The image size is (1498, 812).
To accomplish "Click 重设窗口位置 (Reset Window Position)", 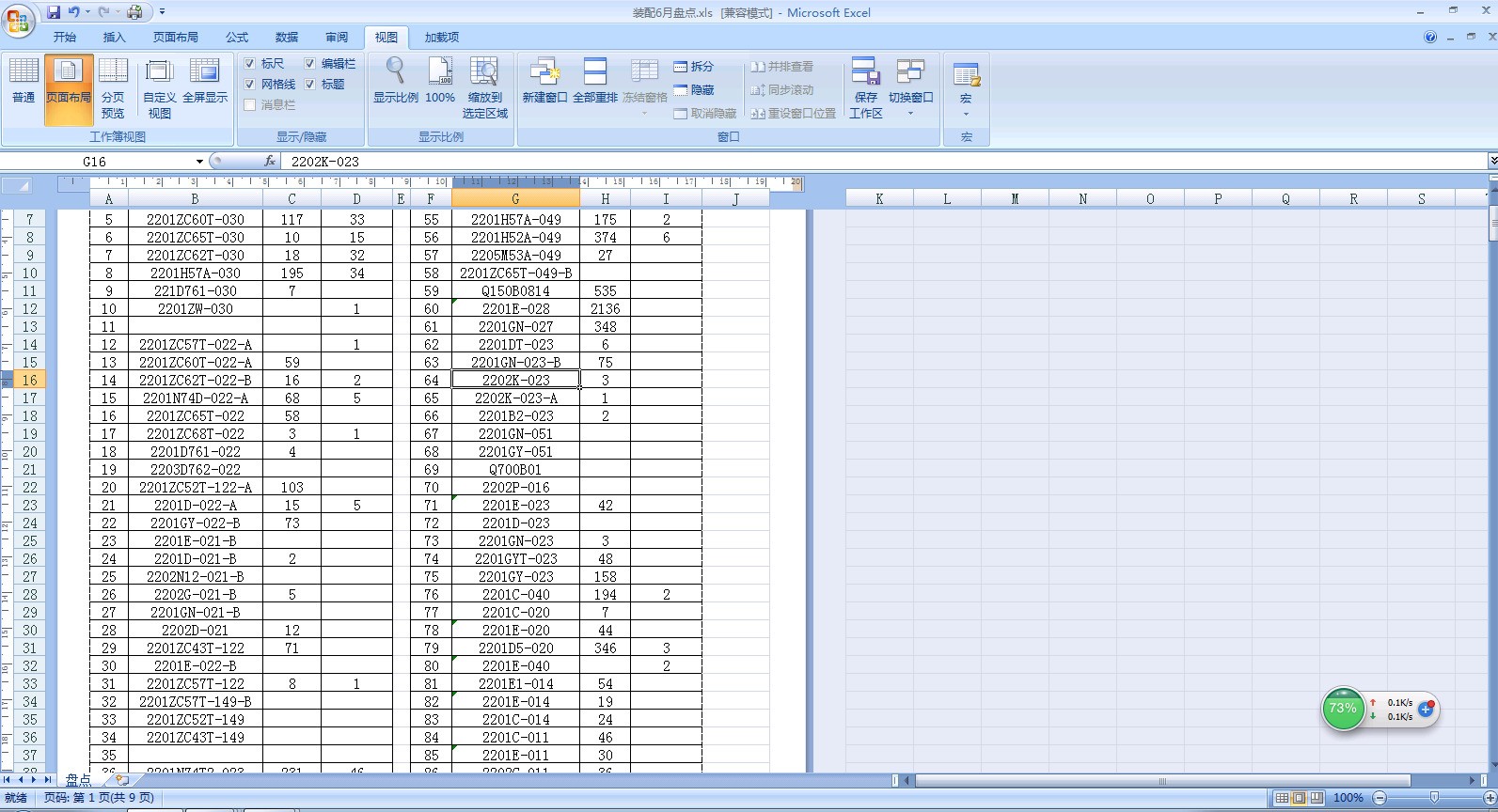I will [793, 114].
